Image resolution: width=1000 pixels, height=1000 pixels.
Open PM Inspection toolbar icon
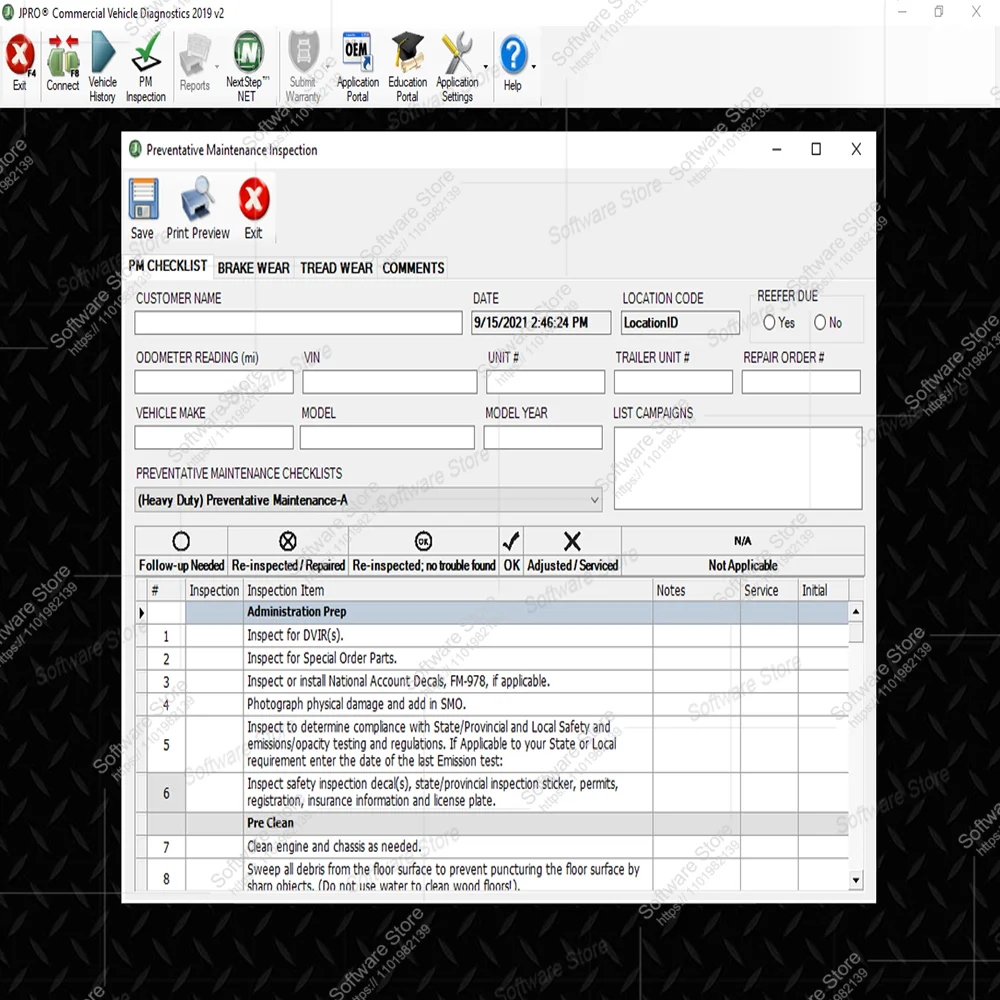(x=145, y=67)
